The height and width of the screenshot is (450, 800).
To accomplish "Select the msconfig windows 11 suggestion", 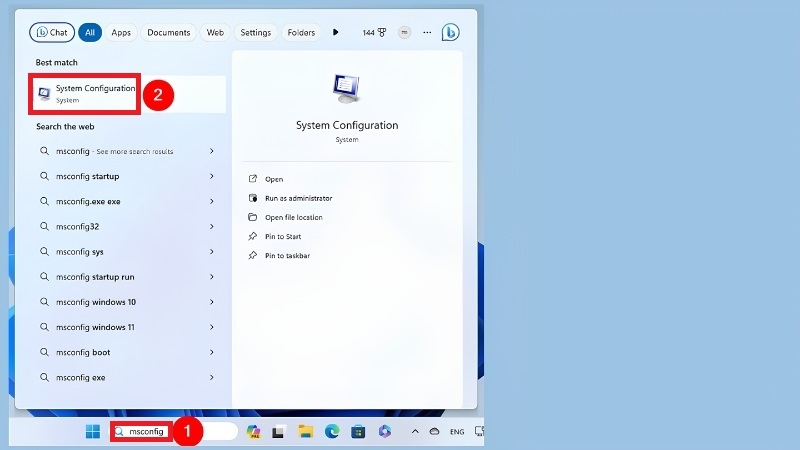I will pyautogui.click(x=127, y=327).
